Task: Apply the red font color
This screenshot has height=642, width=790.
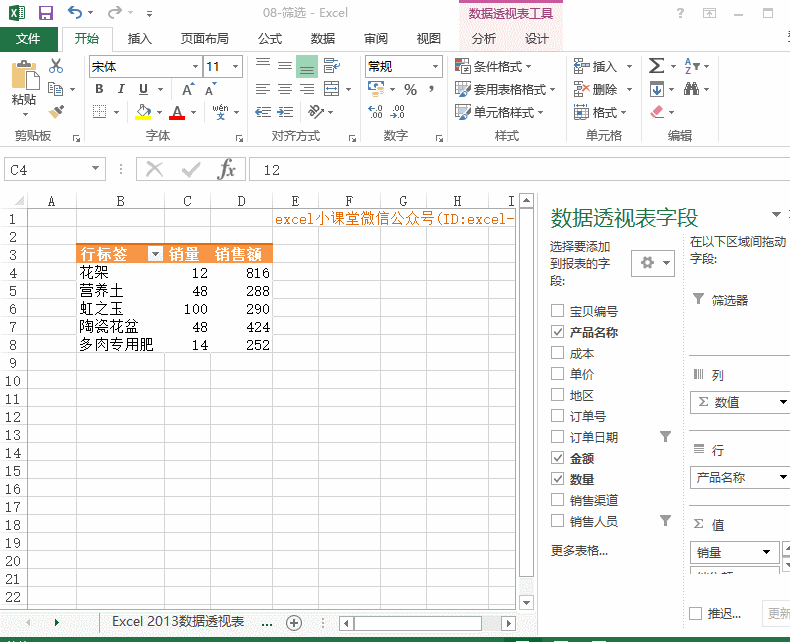Action: [x=177, y=112]
